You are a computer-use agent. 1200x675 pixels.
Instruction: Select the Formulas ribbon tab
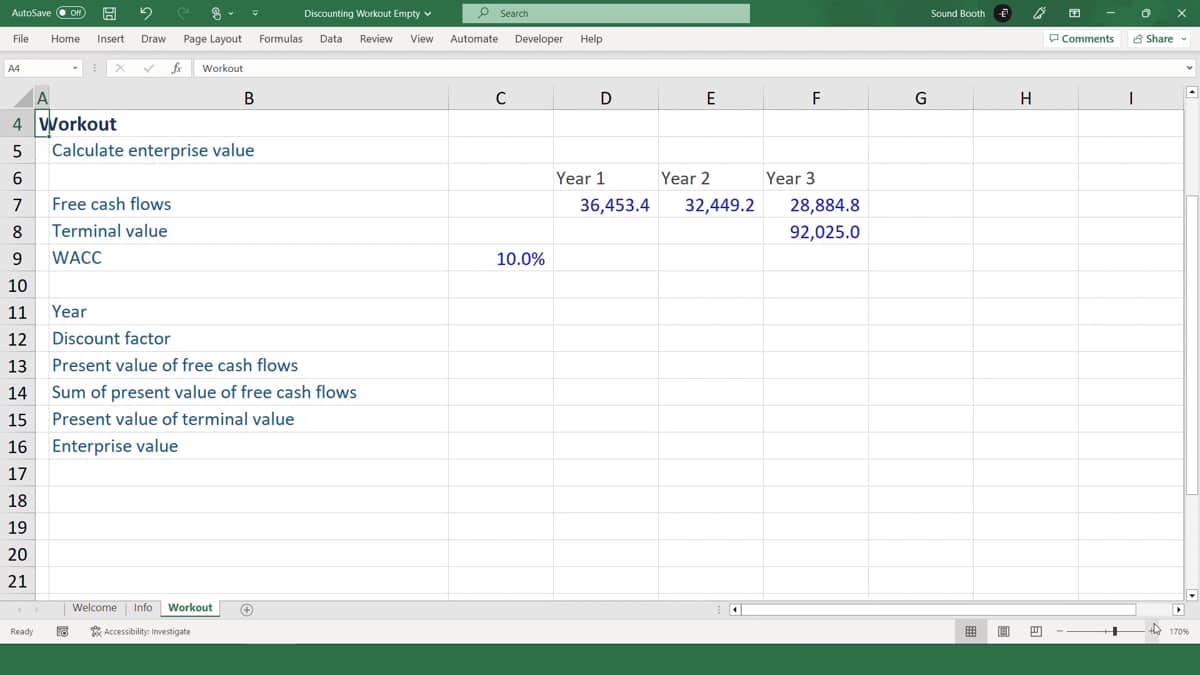281,39
